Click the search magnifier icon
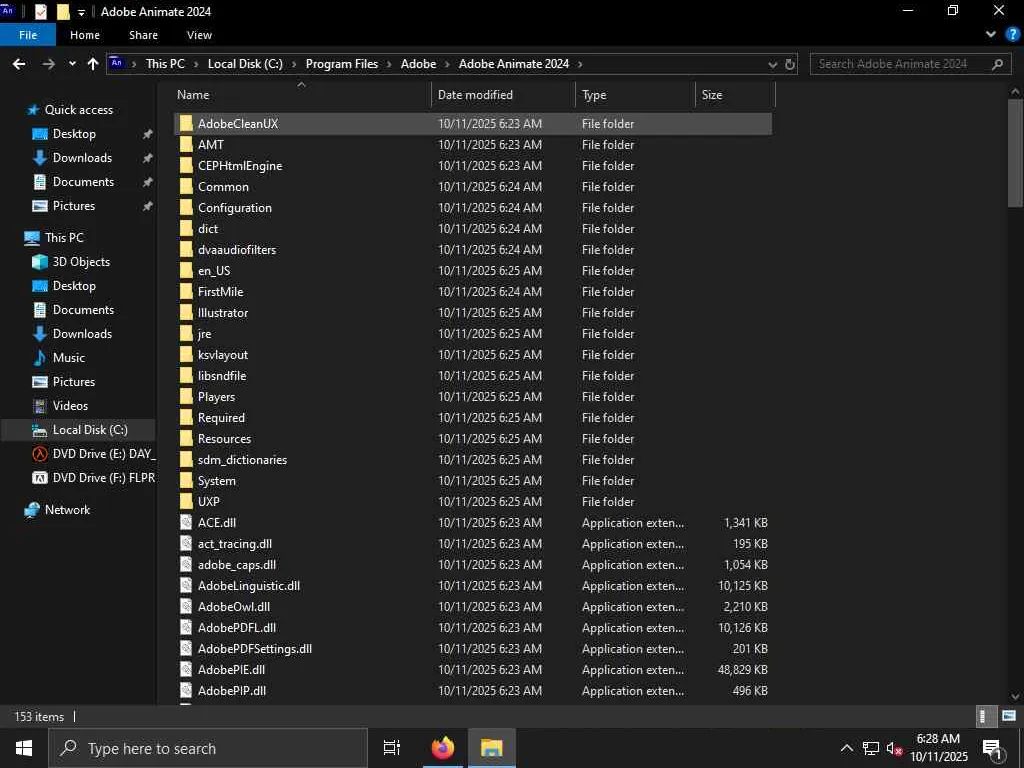This screenshot has height=768, width=1024. click(x=997, y=64)
